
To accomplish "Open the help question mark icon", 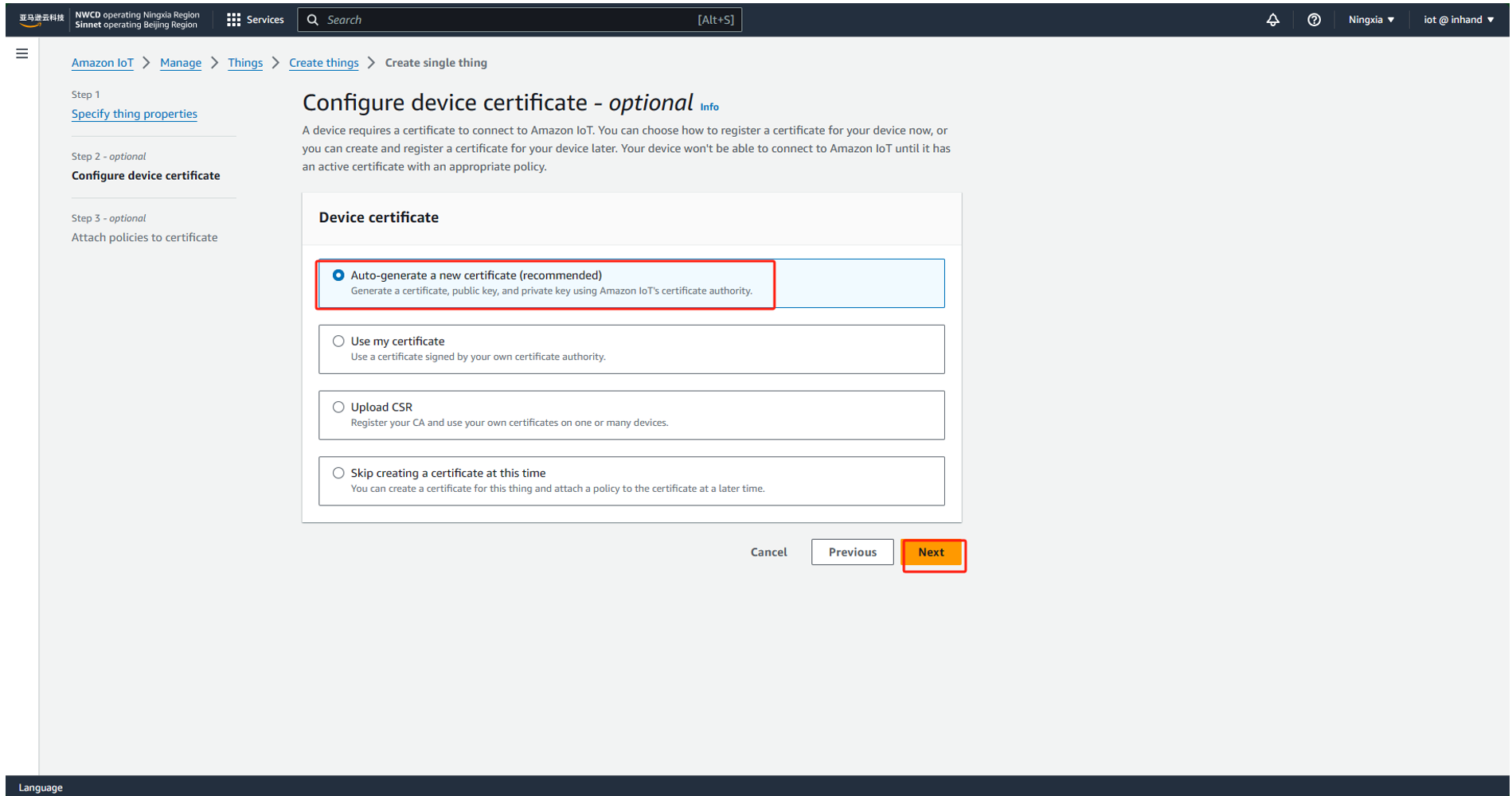I will [x=1314, y=20].
